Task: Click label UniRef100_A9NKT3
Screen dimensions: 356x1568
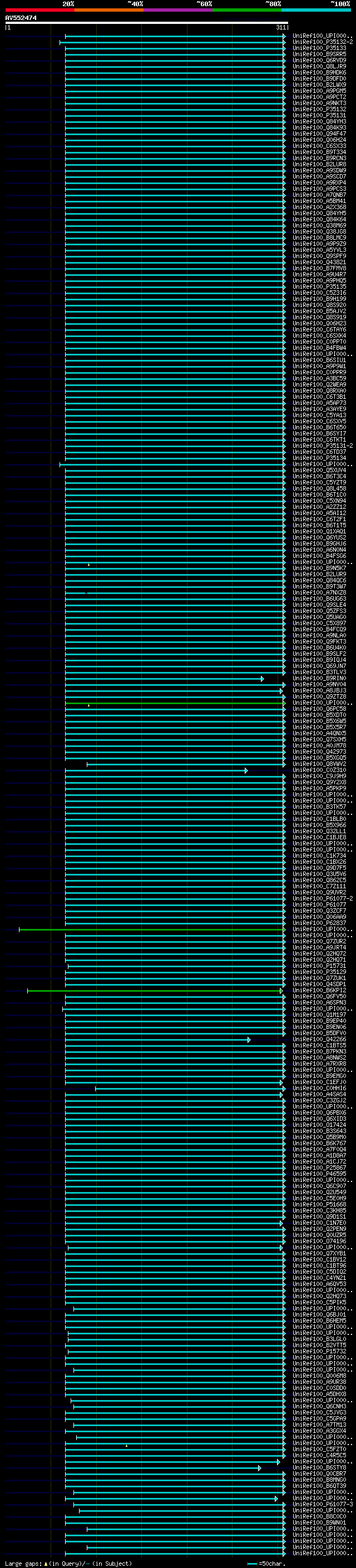Action: 319,103
